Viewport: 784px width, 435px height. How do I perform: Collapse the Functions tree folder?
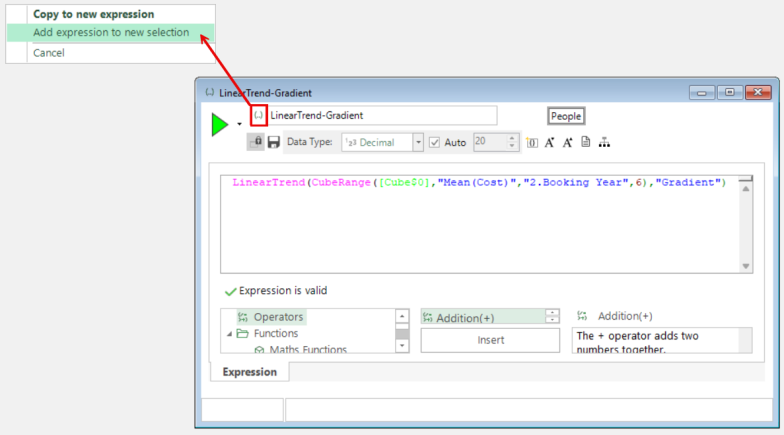click(x=229, y=334)
